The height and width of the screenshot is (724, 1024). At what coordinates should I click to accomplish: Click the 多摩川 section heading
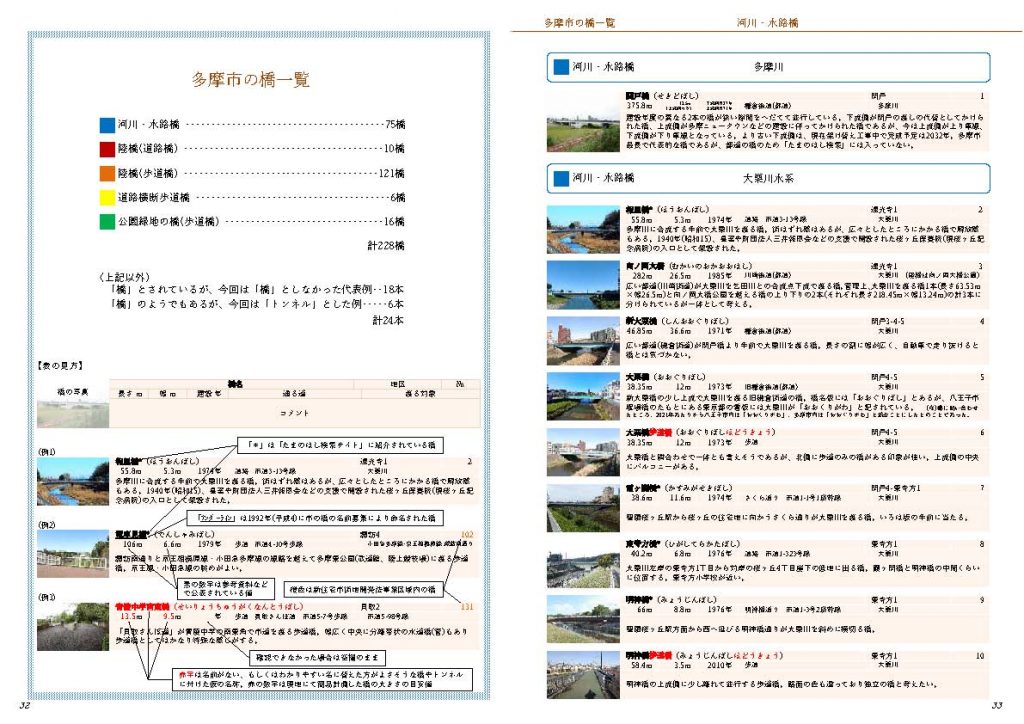tap(769, 67)
